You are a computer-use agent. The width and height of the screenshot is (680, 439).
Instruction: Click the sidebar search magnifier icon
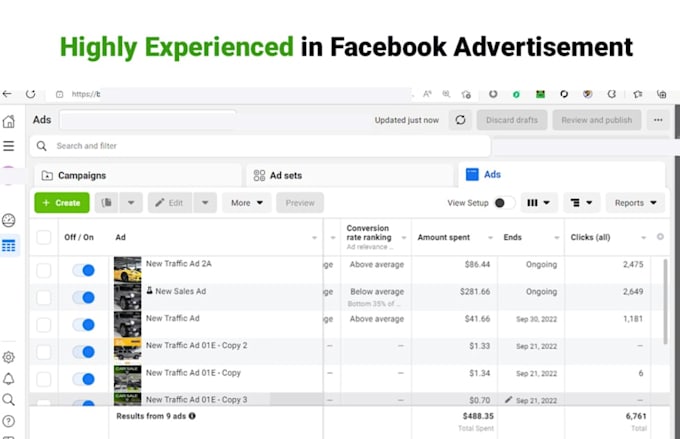[x=9, y=400]
